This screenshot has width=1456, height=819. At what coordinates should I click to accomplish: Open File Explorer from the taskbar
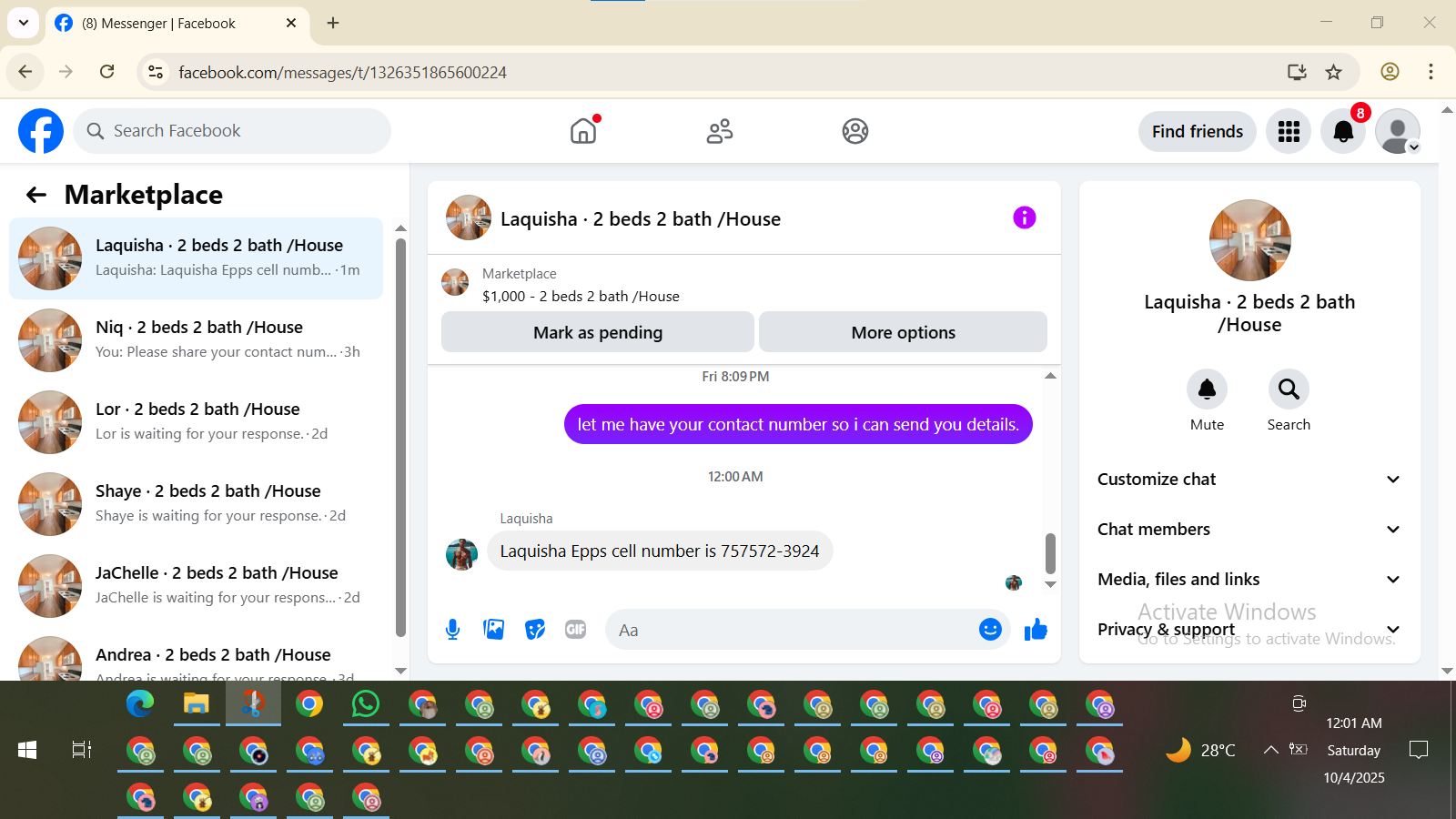coord(197,703)
